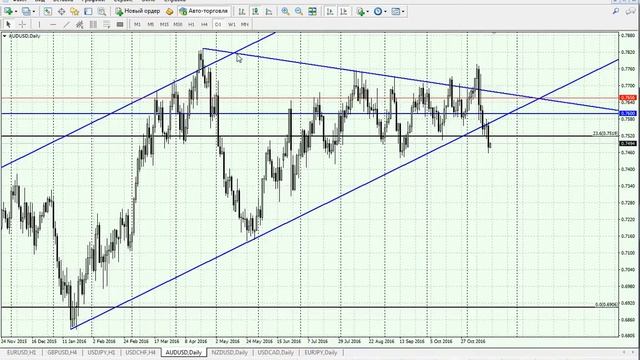
Task: Open the NZDUSD,Daily chart tab
Action: pos(229,352)
